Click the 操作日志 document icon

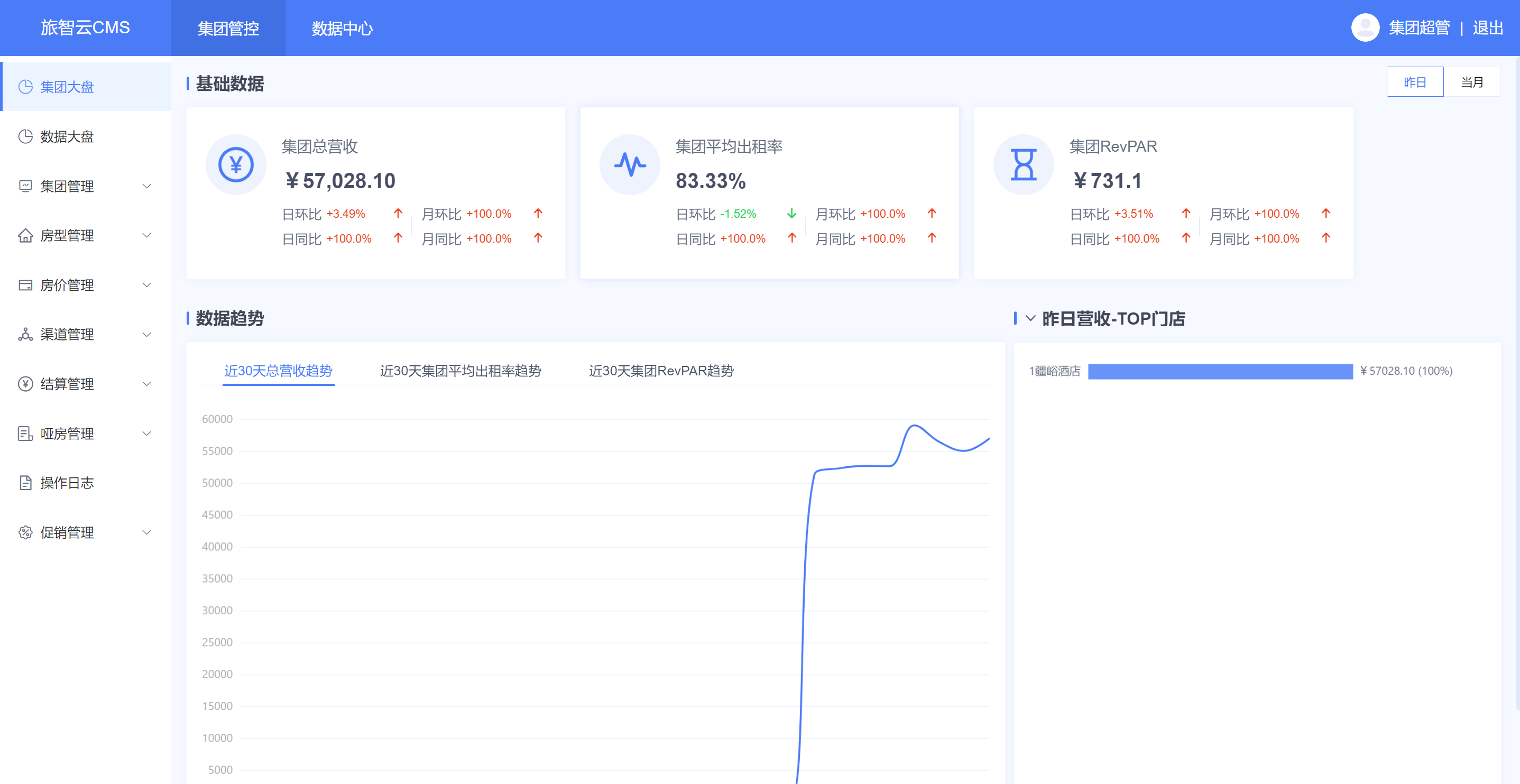pos(25,483)
